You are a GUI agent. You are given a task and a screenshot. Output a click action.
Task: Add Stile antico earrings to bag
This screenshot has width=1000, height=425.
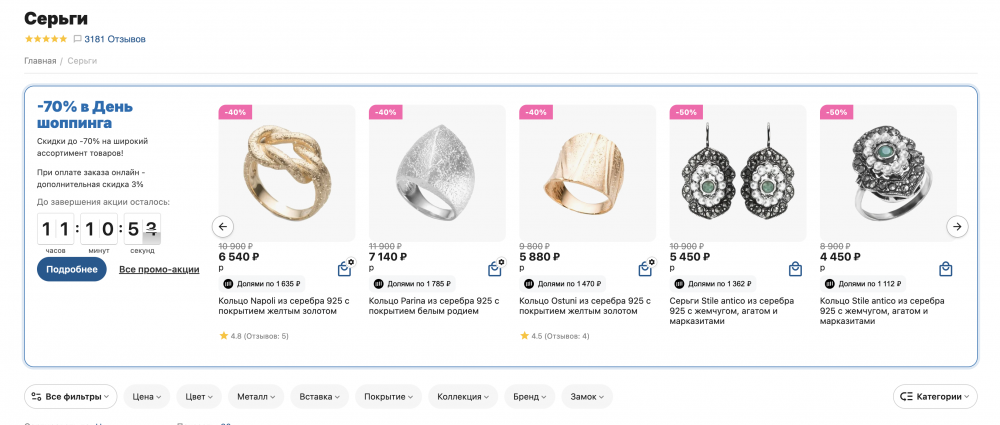click(x=795, y=268)
